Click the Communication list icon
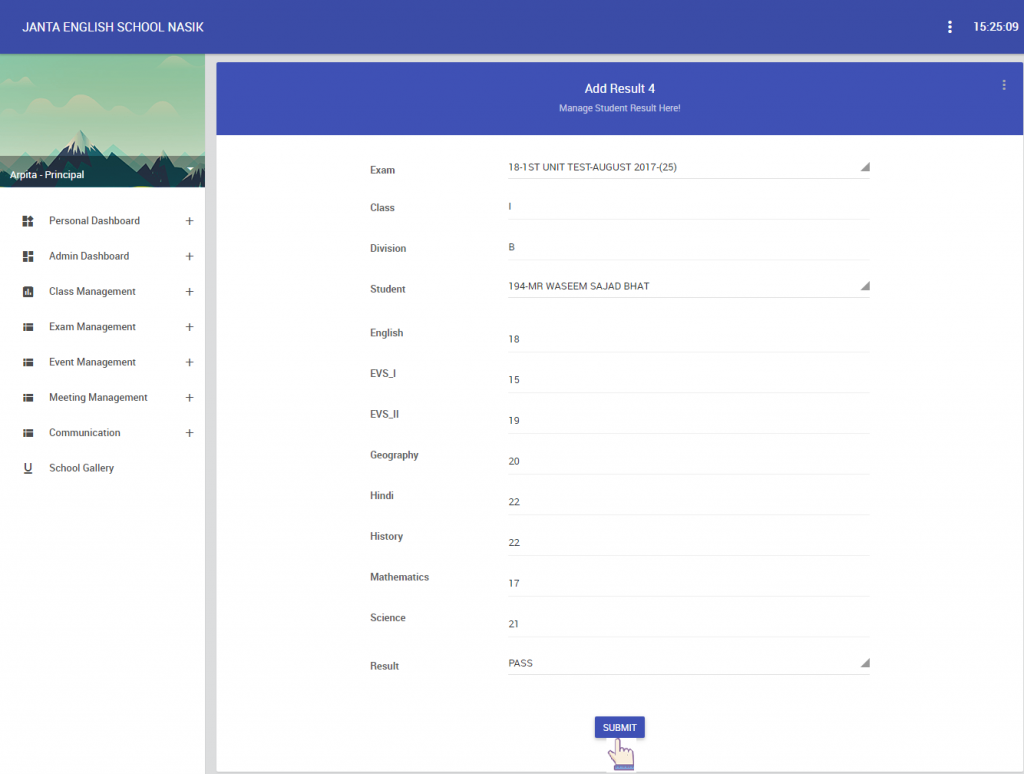 point(28,433)
